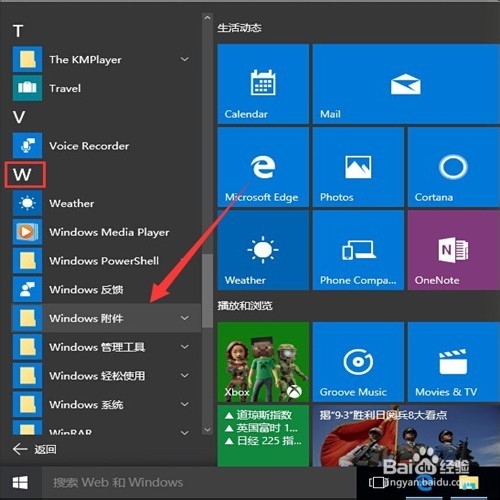Click the Windows 轻松使用 folder icon
The height and width of the screenshot is (500, 500).
[x=27, y=375]
